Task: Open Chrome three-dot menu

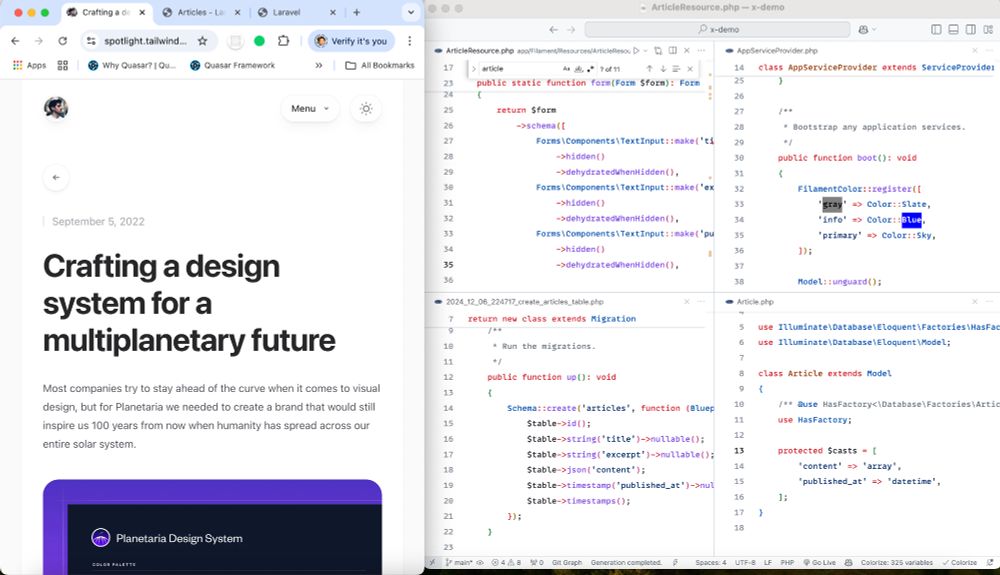Action: [x=409, y=41]
